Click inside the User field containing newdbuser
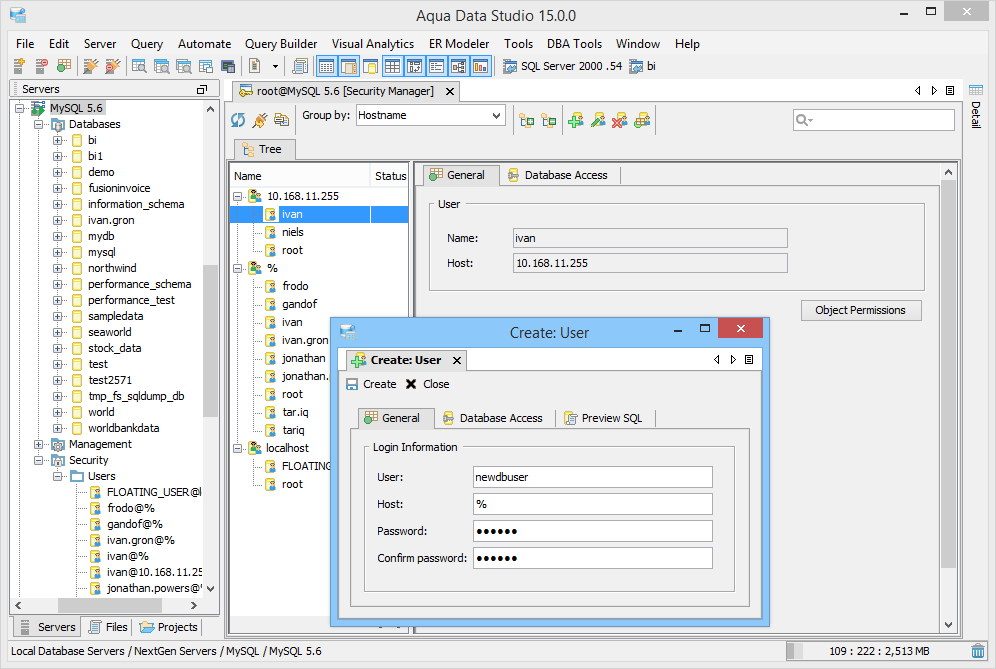 (x=593, y=477)
